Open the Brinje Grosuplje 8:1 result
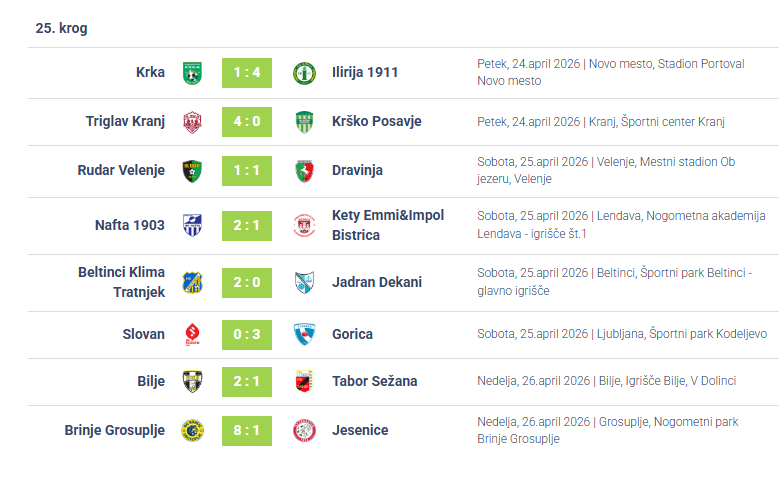This screenshot has height=482, width=779. pyautogui.click(x=247, y=430)
